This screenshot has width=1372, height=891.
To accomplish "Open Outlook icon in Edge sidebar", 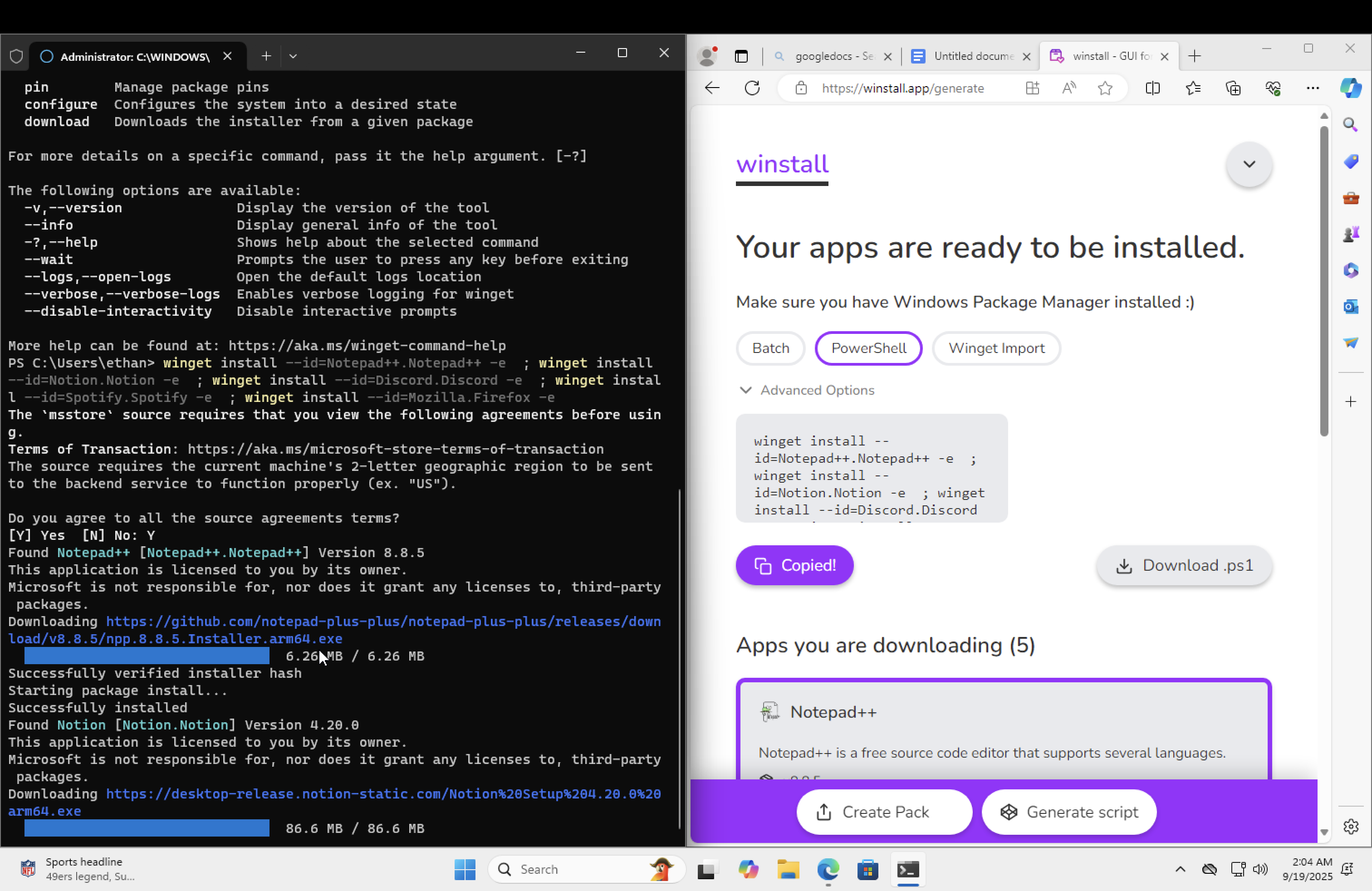I will [x=1351, y=307].
